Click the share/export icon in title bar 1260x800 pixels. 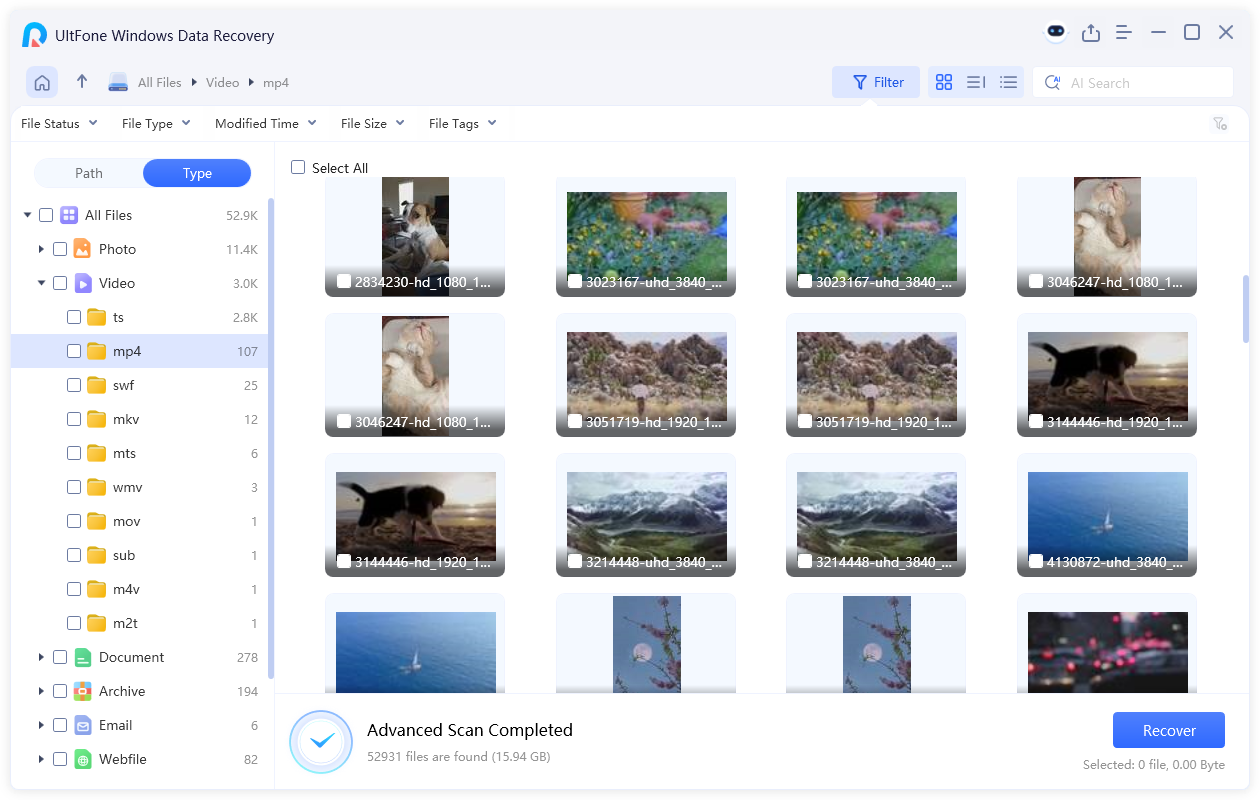[x=1091, y=33]
